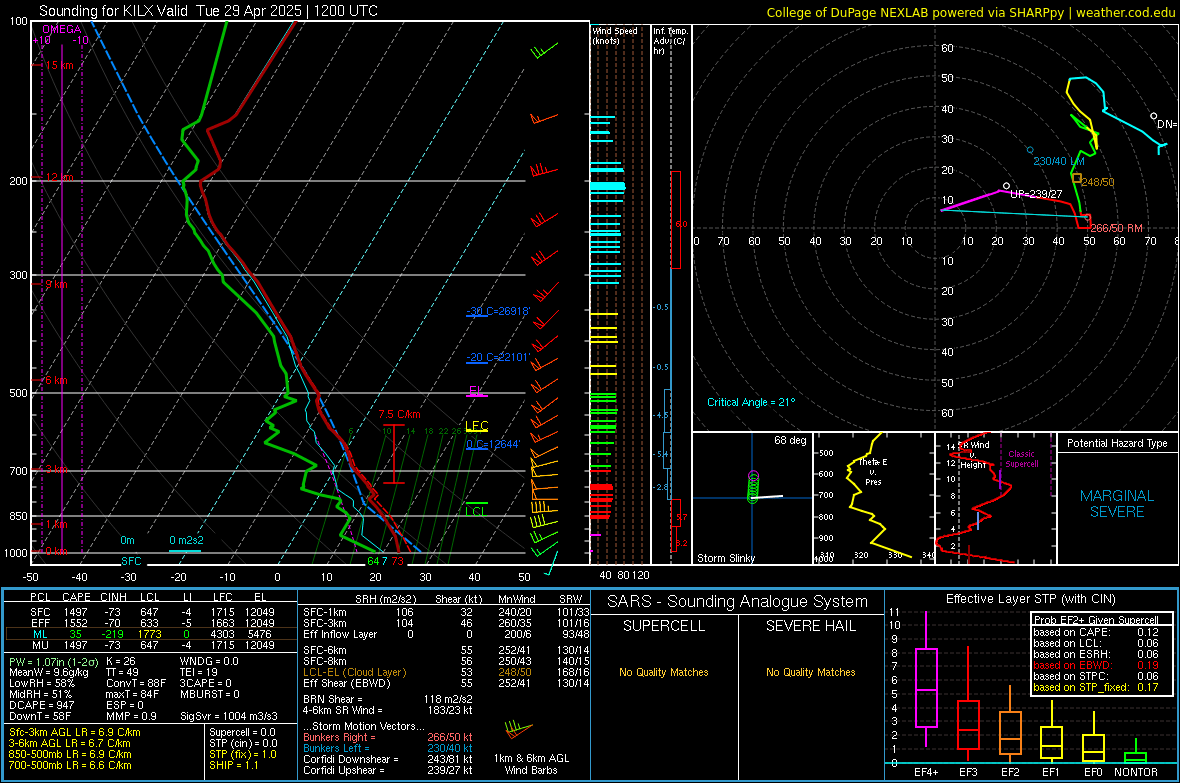Click the 'K = 26' index value
This screenshot has height=783, width=1180.
120,662
